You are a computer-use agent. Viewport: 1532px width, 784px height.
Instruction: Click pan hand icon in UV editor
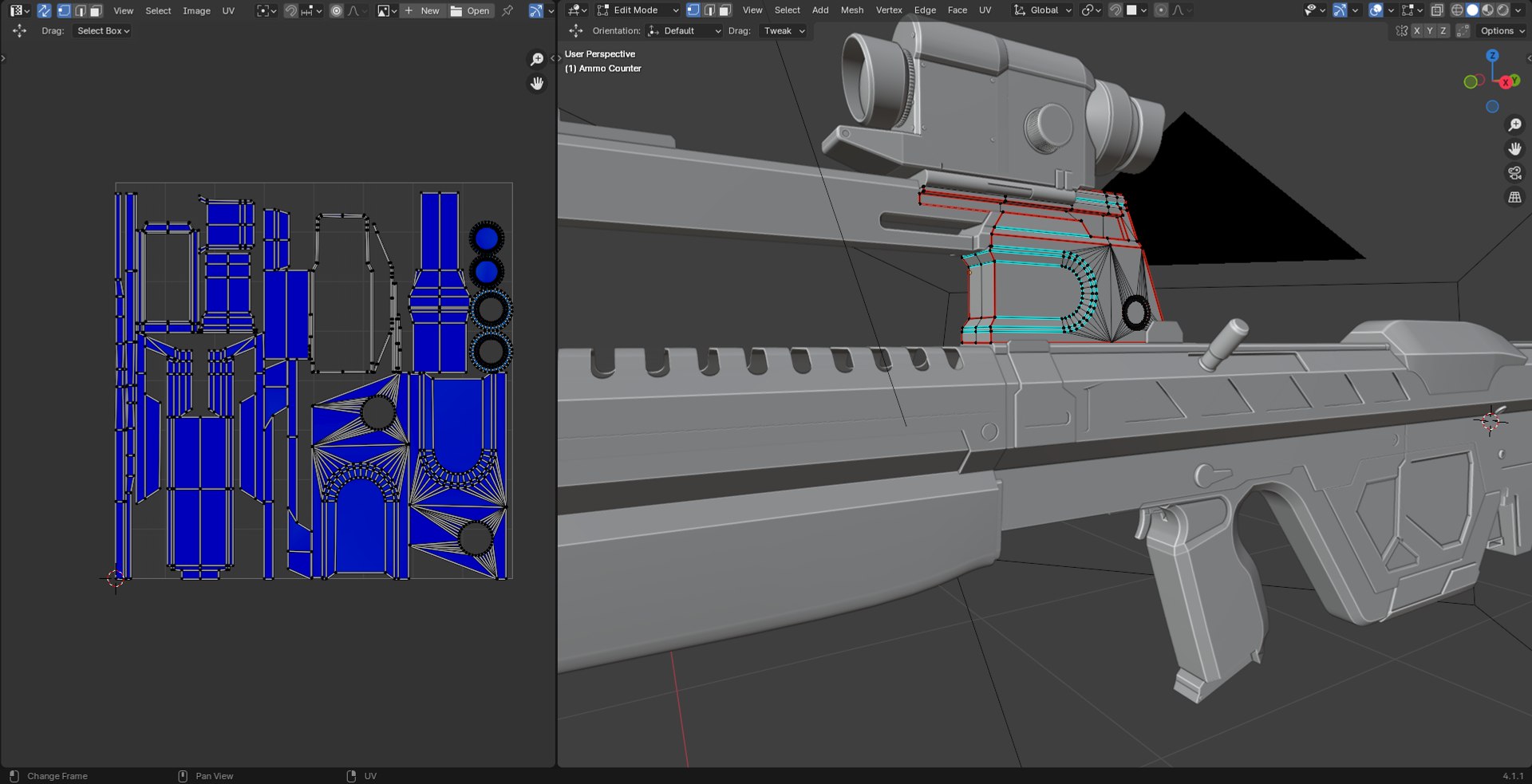coord(537,84)
